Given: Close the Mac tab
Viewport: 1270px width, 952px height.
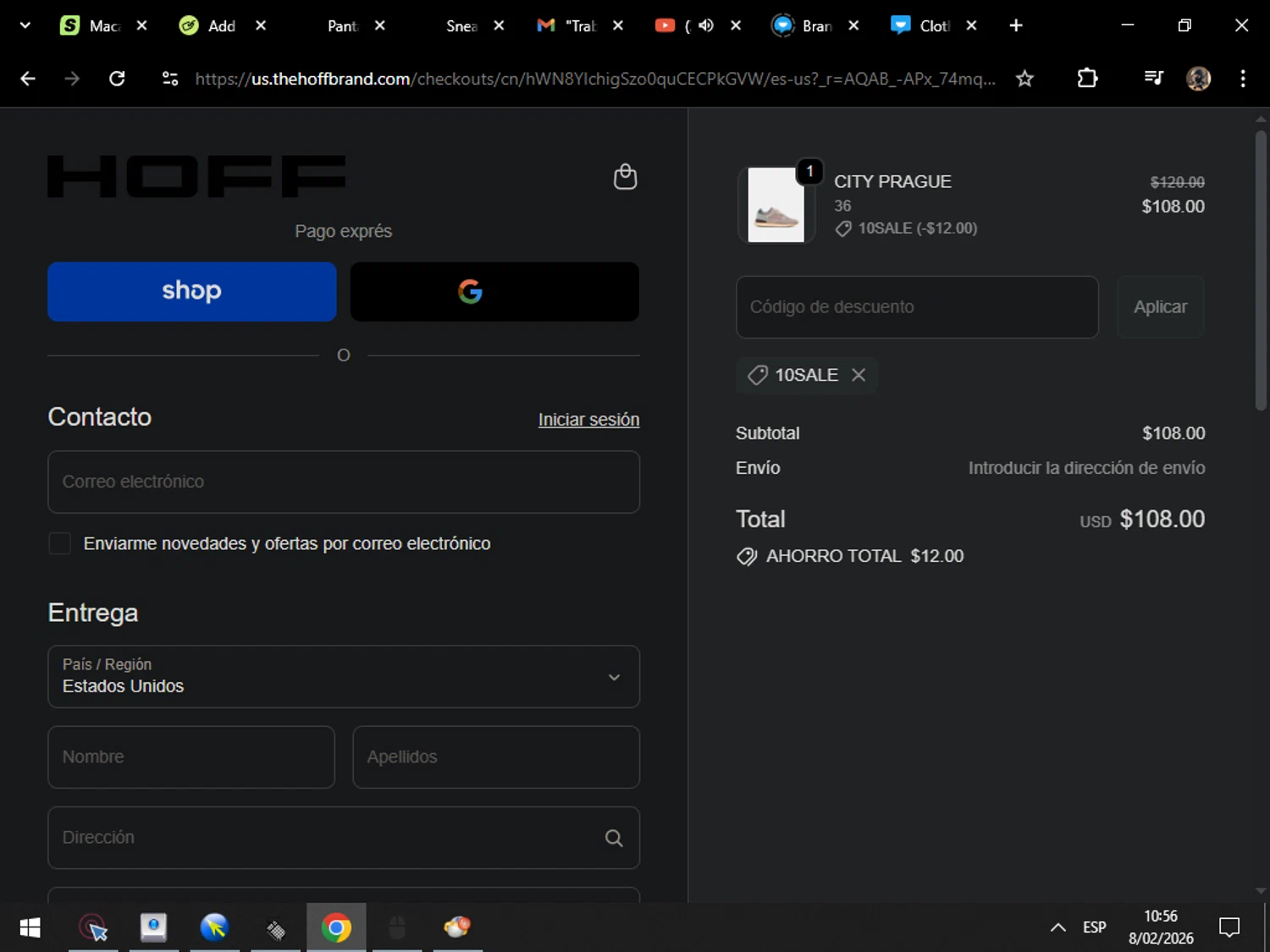Looking at the screenshot, I should coord(141,25).
